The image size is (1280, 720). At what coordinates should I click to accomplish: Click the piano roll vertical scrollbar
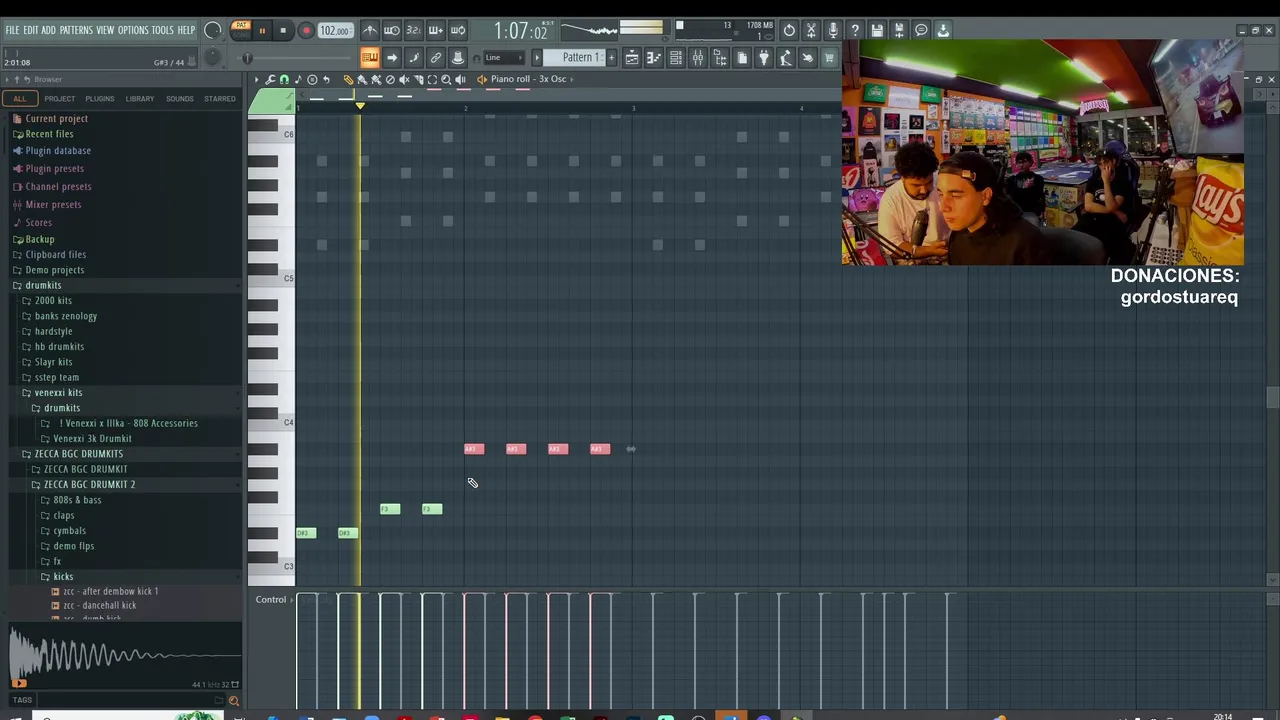click(x=1272, y=397)
